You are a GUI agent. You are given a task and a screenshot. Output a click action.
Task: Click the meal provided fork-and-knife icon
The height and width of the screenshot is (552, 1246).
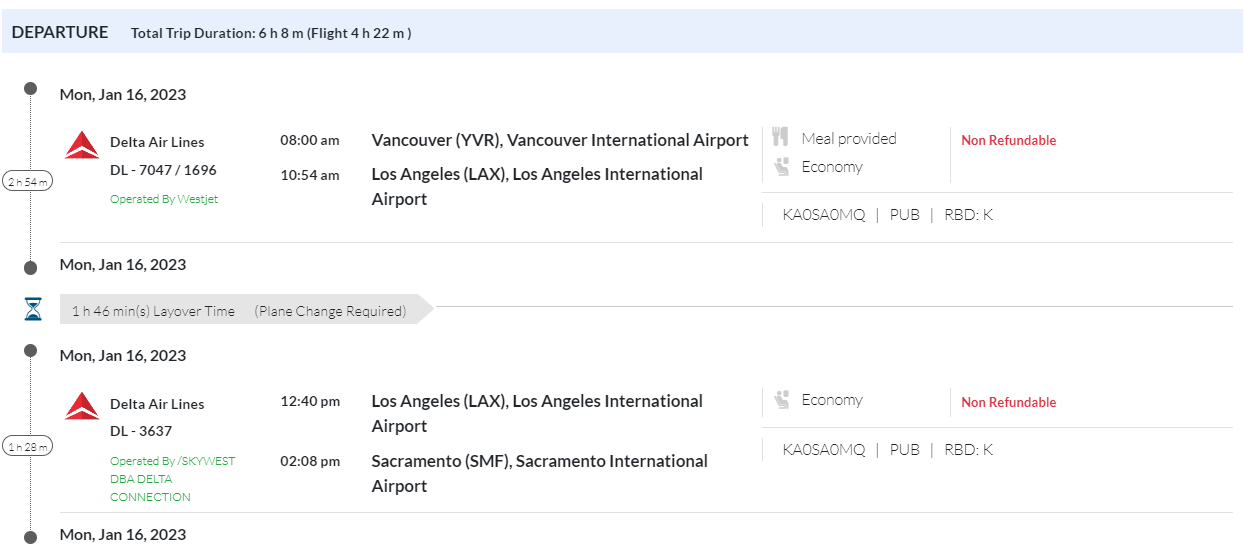click(x=781, y=138)
